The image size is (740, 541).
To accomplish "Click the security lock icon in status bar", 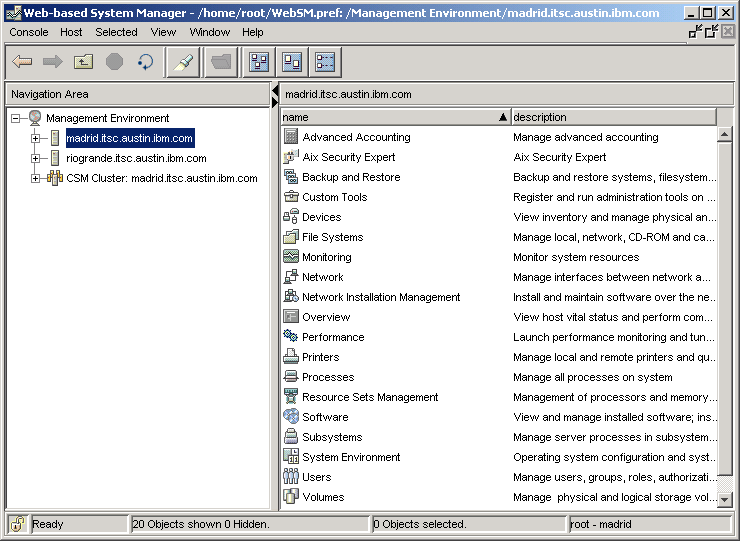I will point(17,524).
